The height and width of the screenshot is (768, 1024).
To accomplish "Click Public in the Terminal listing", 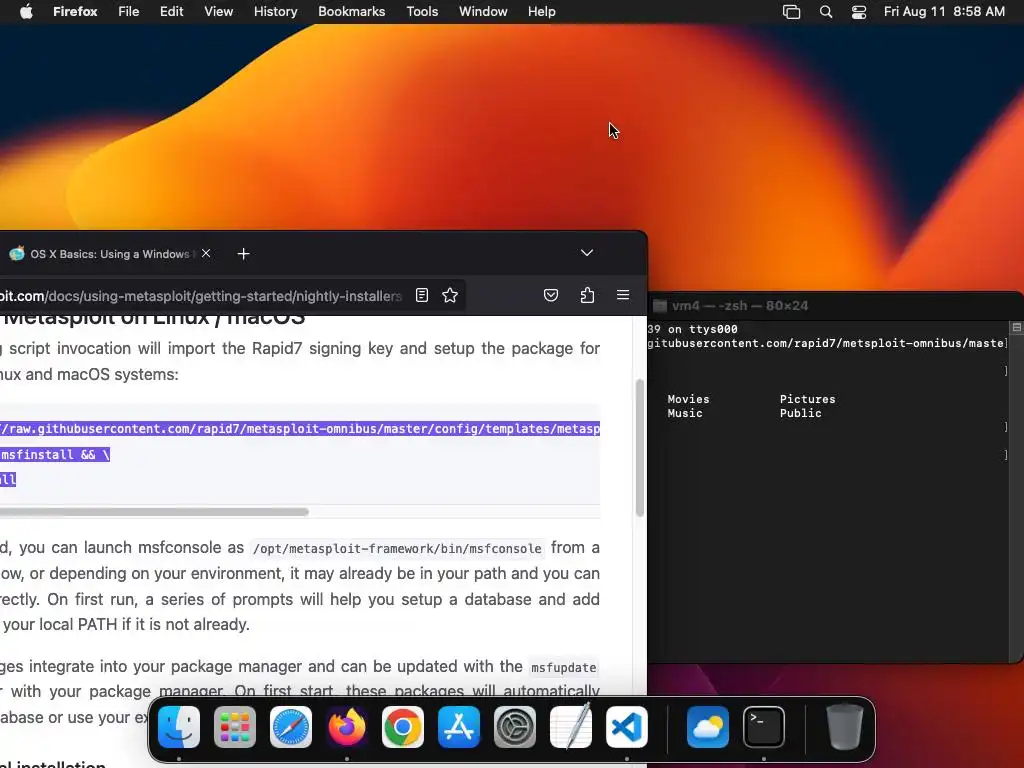I will [801, 413].
